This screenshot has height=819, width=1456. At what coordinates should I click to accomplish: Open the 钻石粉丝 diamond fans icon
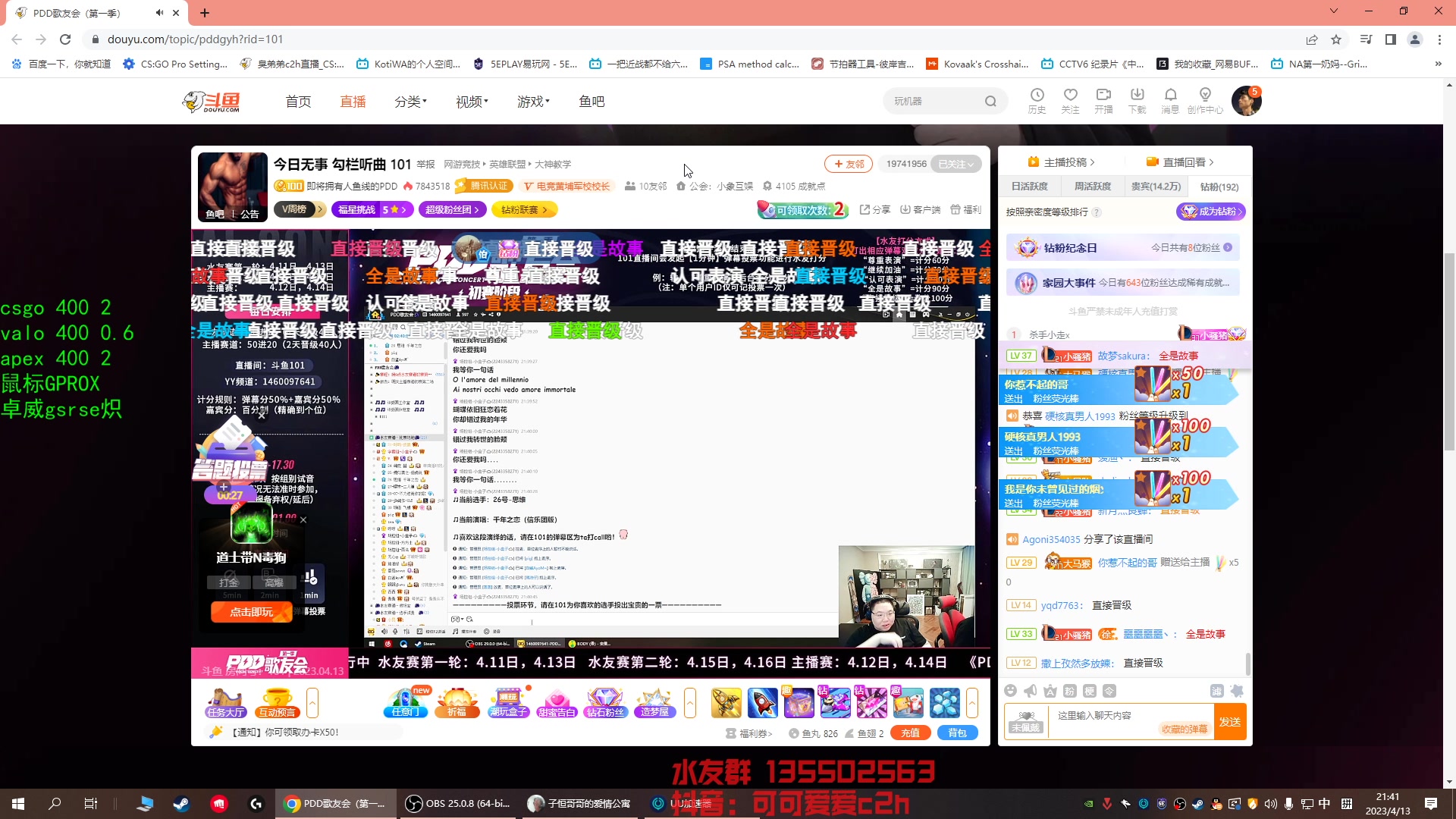(x=605, y=701)
